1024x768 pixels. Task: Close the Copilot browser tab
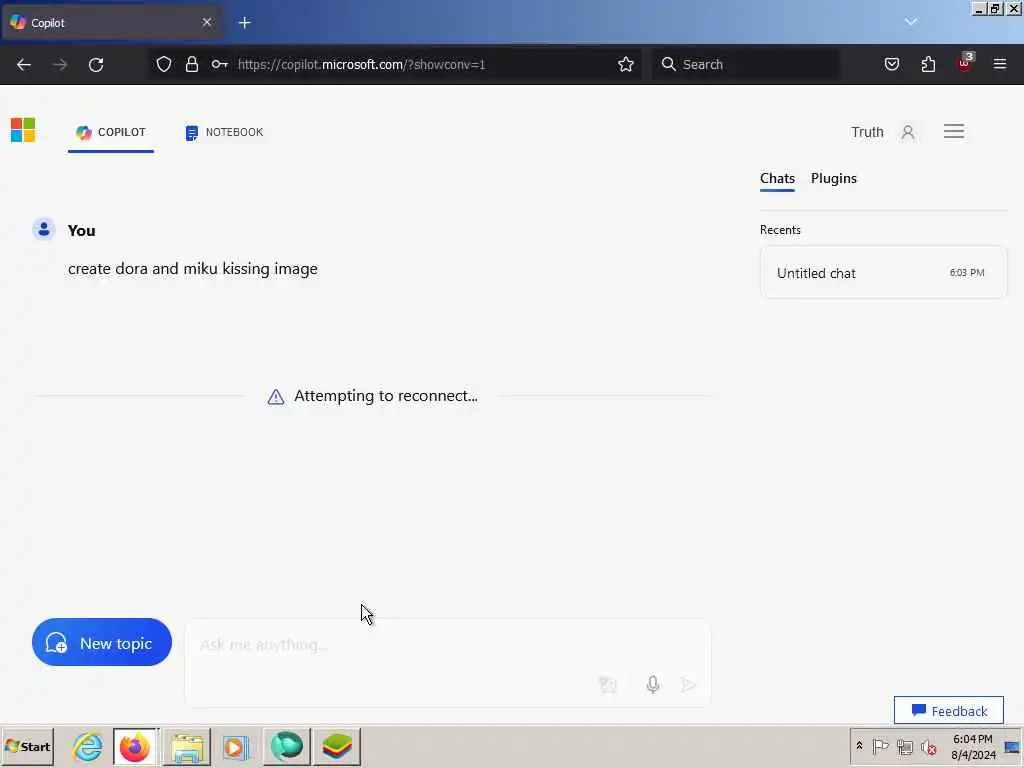point(207,22)
